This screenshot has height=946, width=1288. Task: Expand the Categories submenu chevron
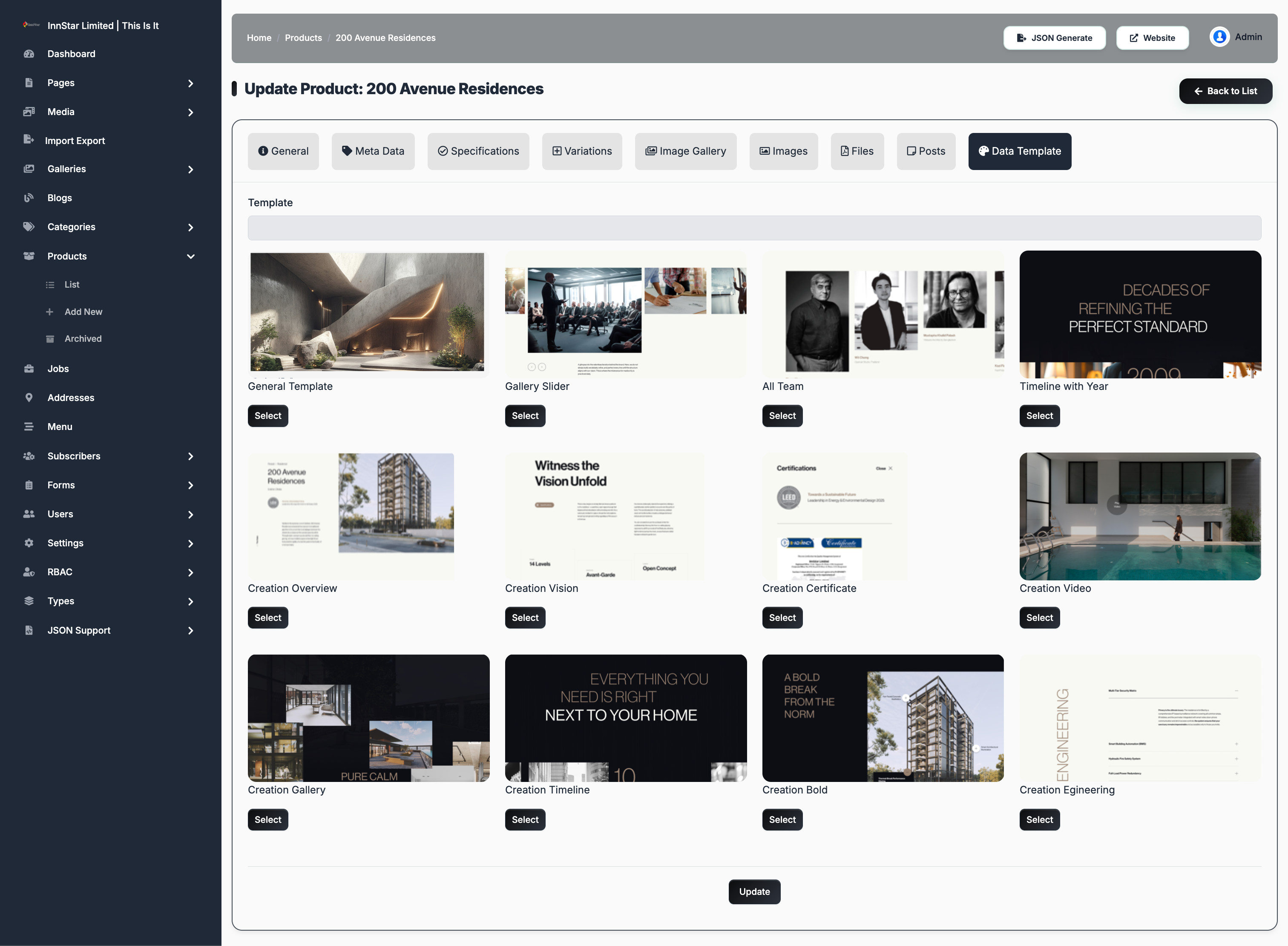(191, 227)
